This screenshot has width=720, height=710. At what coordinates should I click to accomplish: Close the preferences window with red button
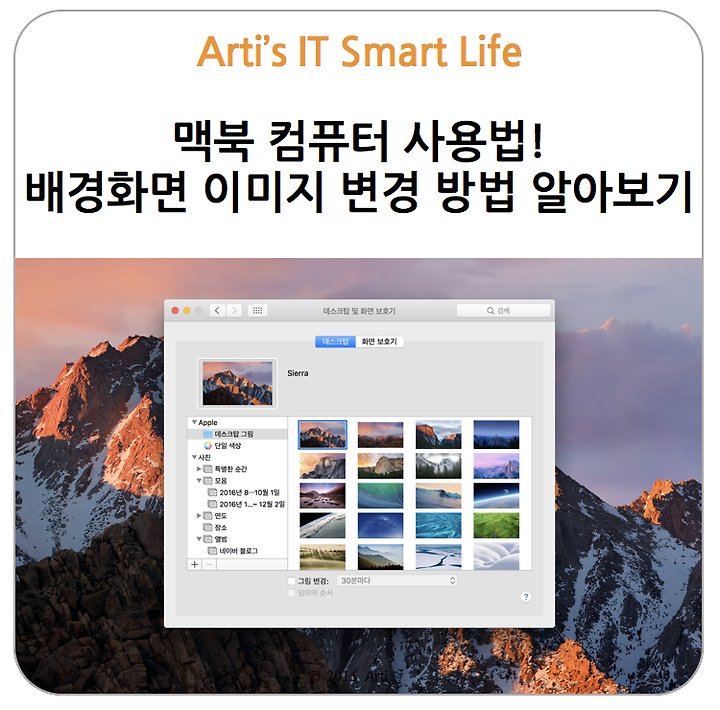(x=175, y=311)
